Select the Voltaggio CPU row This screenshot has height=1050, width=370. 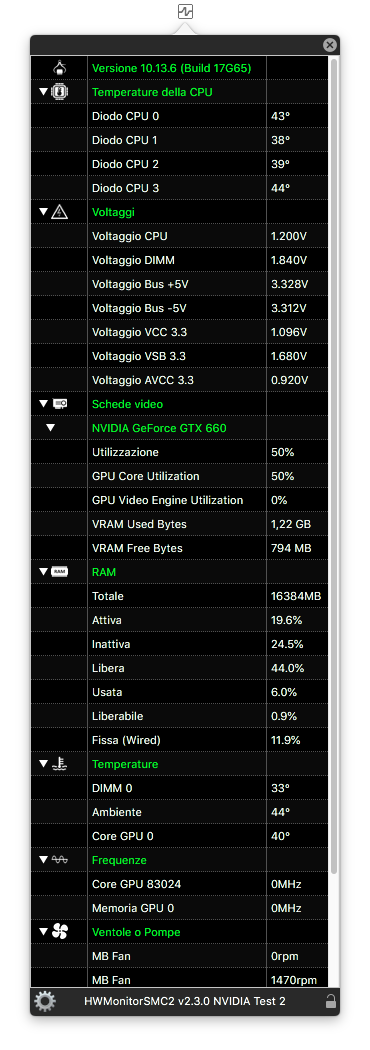pos(180,236)
